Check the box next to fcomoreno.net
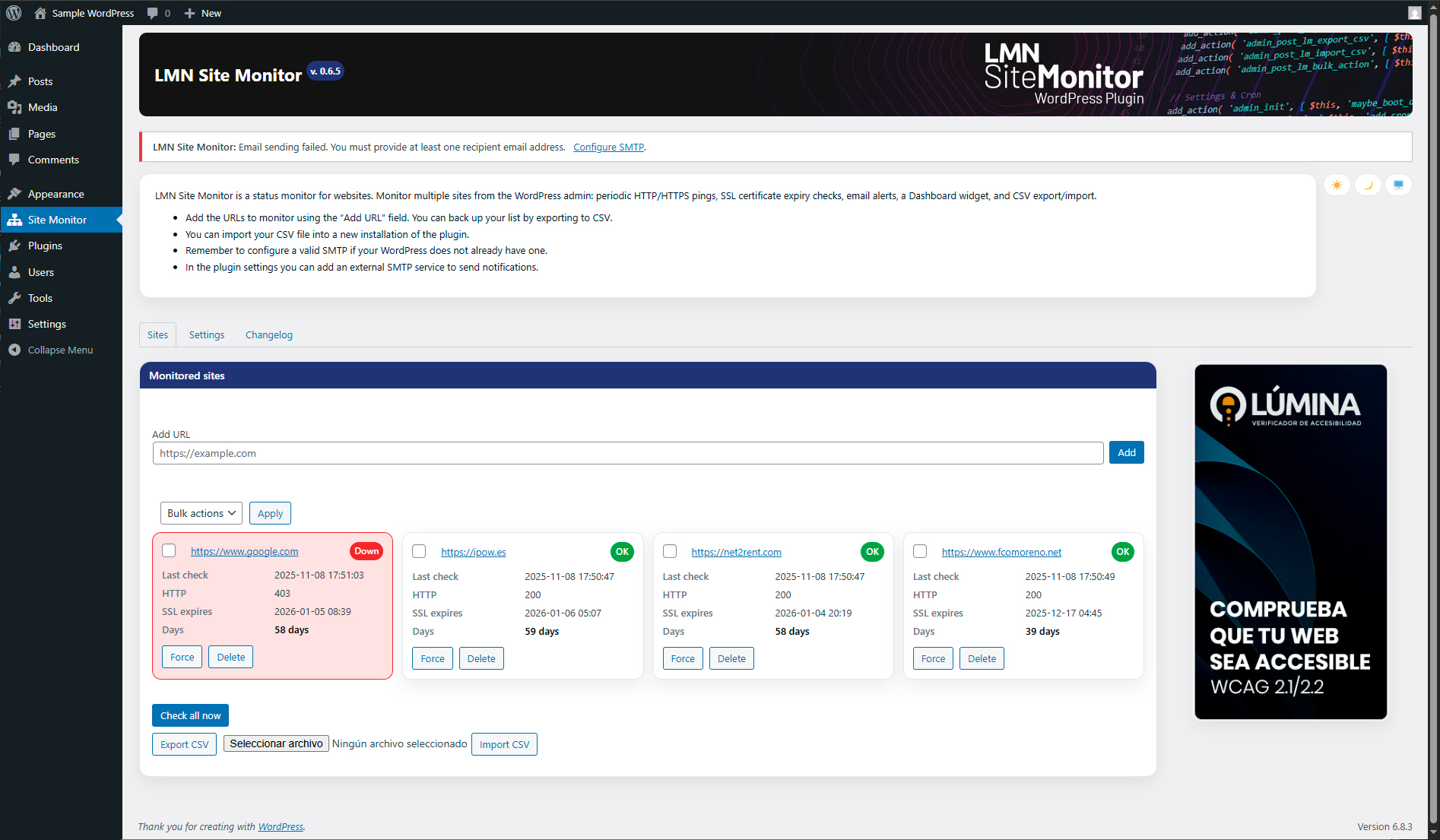 point(920,551)
